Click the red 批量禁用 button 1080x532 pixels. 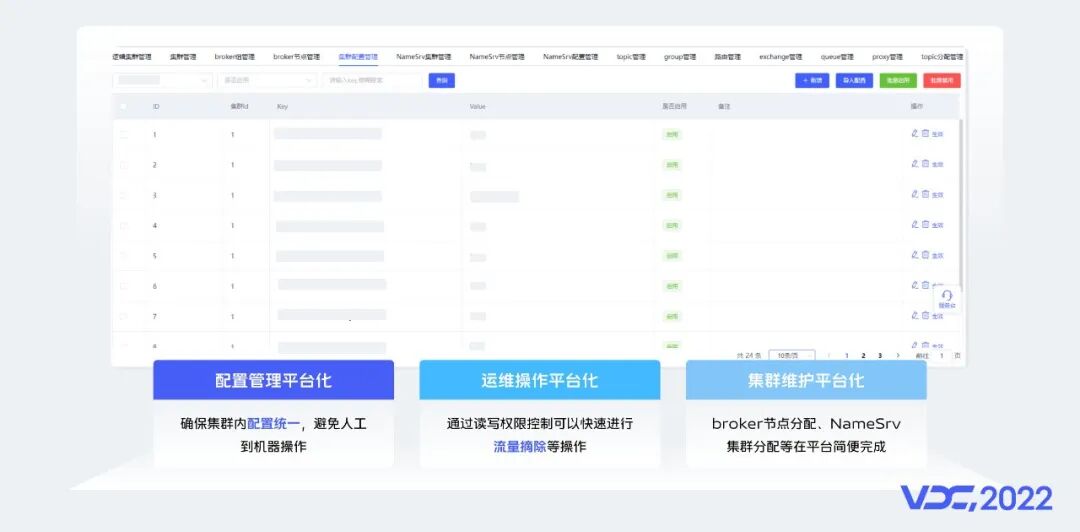[942, 81]
